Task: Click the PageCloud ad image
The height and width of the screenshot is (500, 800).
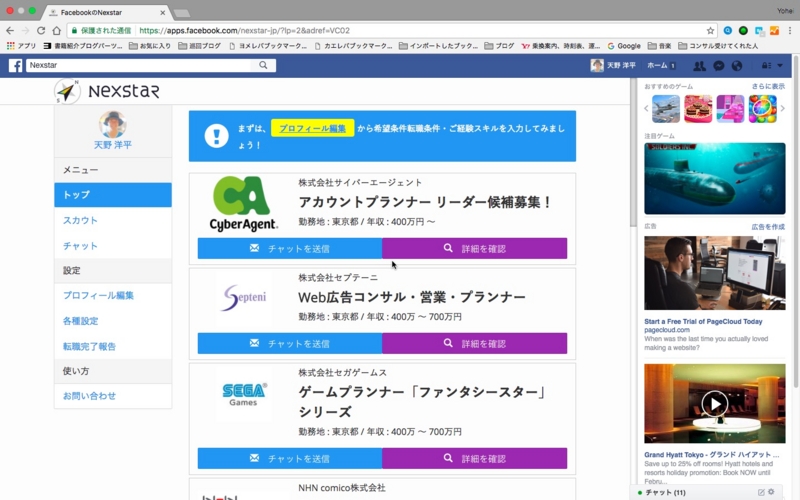Action: [x=715, y=272]
